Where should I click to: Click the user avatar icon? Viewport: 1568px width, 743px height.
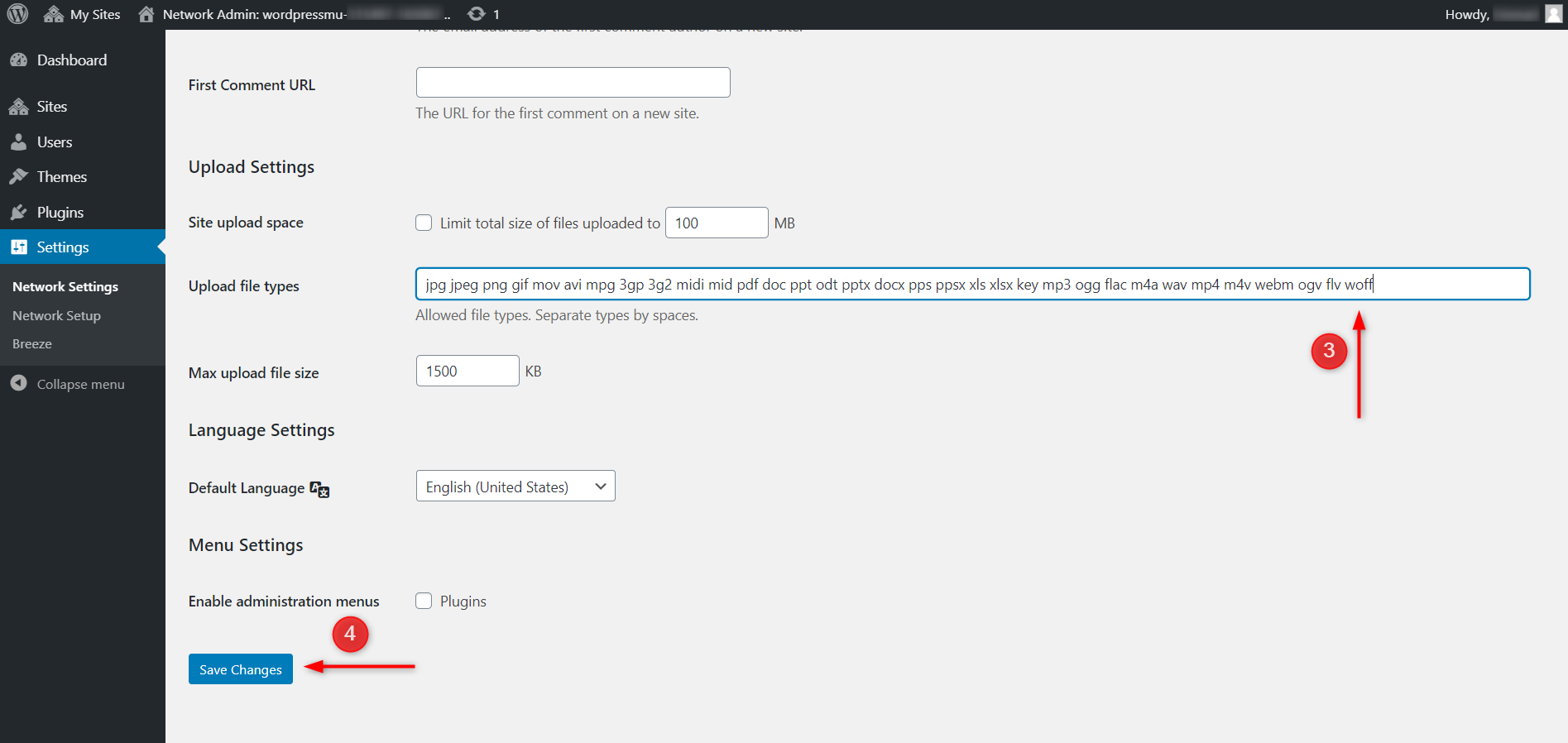[x=1553, y=14]
